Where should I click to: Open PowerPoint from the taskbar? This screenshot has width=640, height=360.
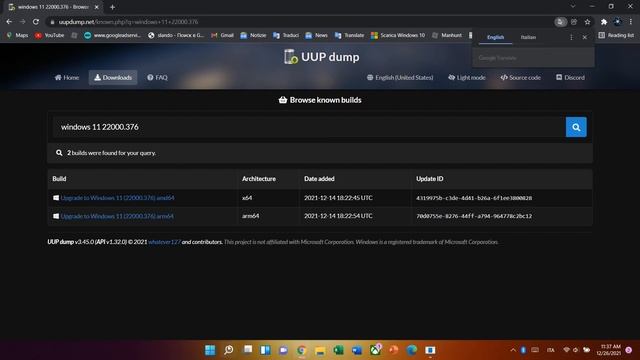click(393, 350)
